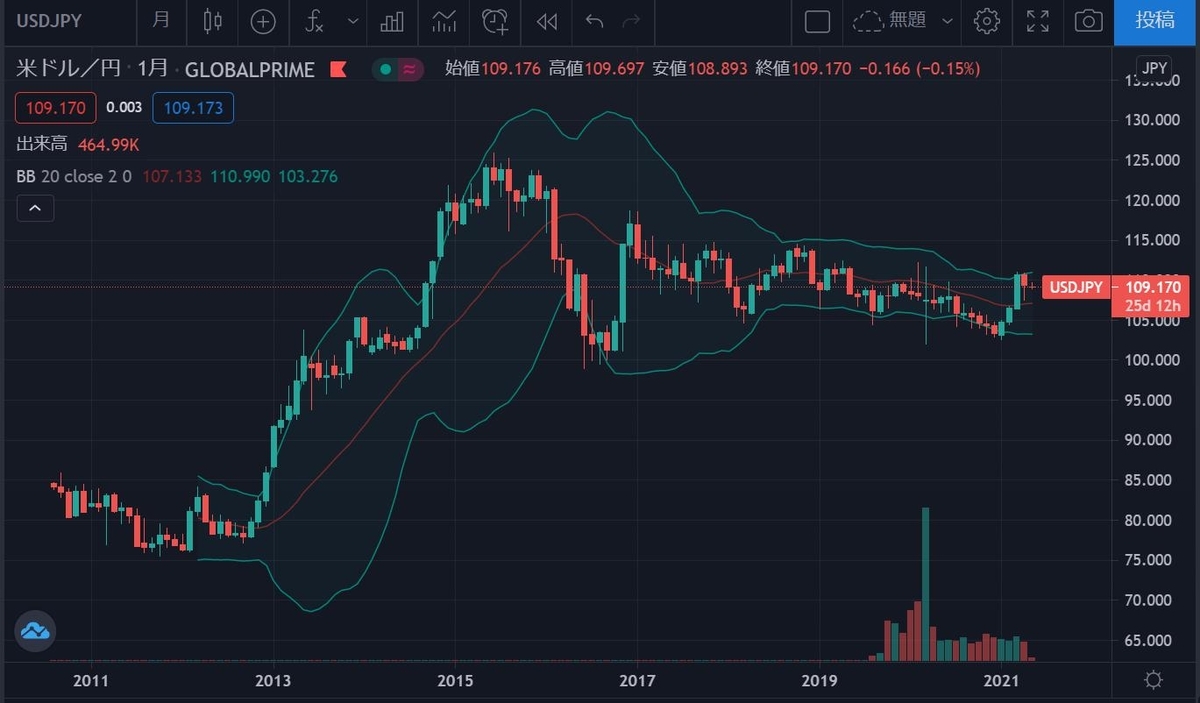Start bar replay with rewind icon

coord(545,21)
